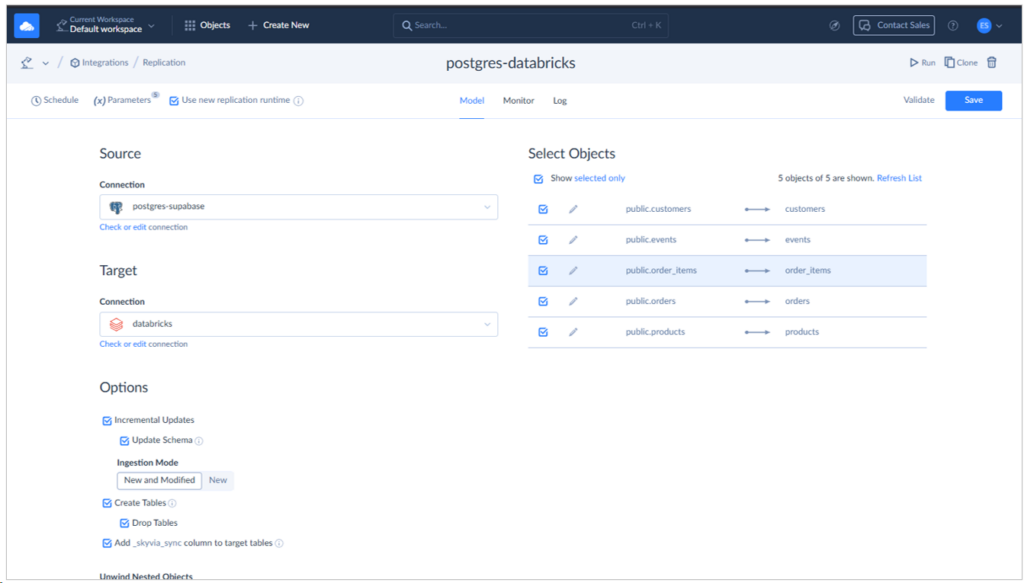This screenshot has height=583, width=1024.
Task: Click the Validate button
Action: point(918,100)
